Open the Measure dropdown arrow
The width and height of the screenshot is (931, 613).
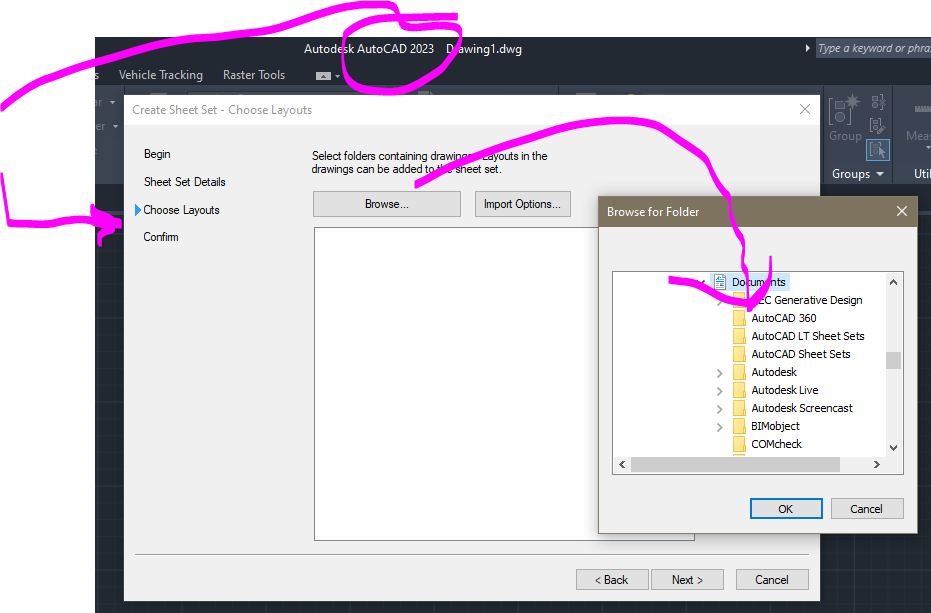tap(928, 148)
